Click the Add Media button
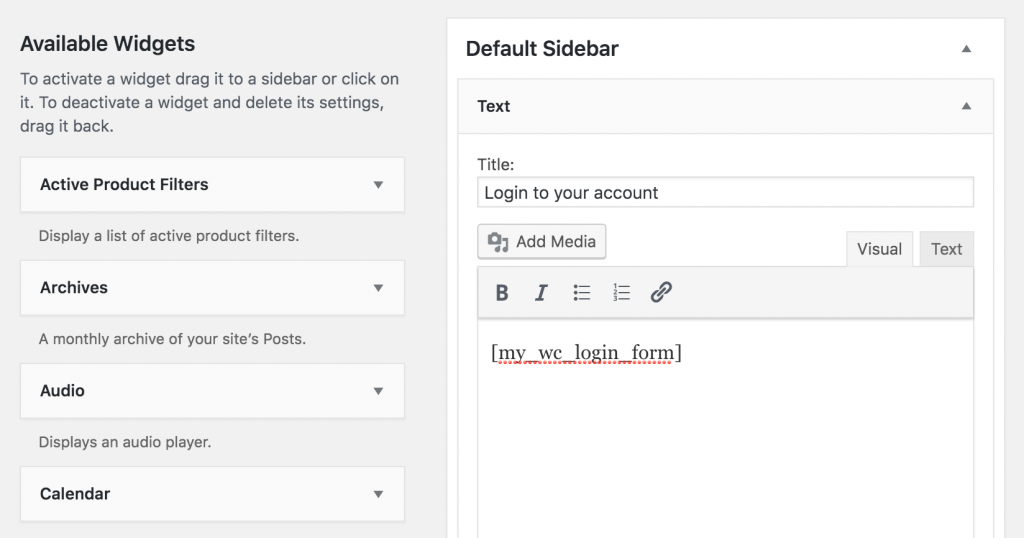1024x538 pixels. 542,242
